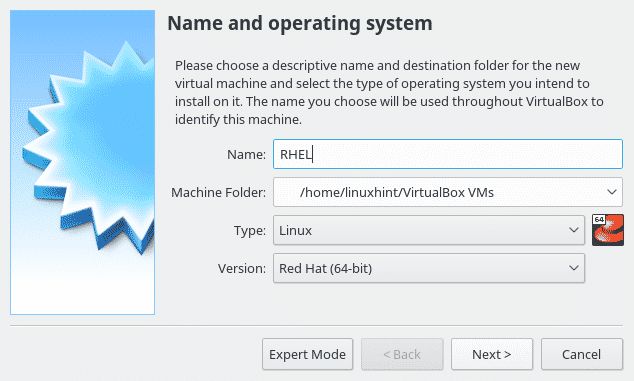Screen dimensions: 634x381
Task: Click the 'Name and operating system' heading
Action: [x=300, y=24]
